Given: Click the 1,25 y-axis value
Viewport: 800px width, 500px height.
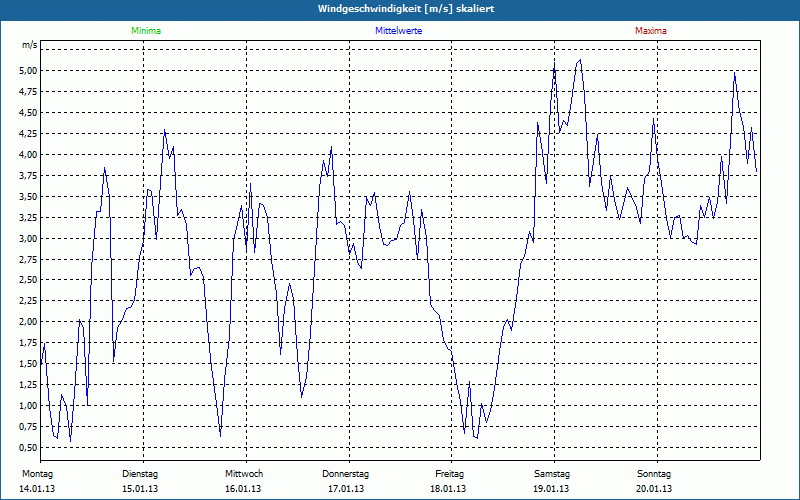Looking at the screenshot, I should [x=29, y=384].
